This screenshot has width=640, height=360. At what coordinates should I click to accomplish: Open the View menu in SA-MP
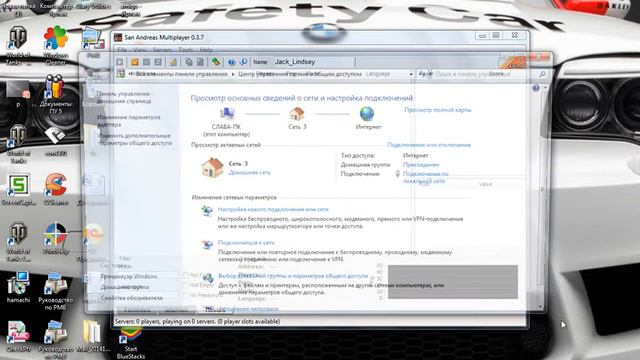point(140,50)
